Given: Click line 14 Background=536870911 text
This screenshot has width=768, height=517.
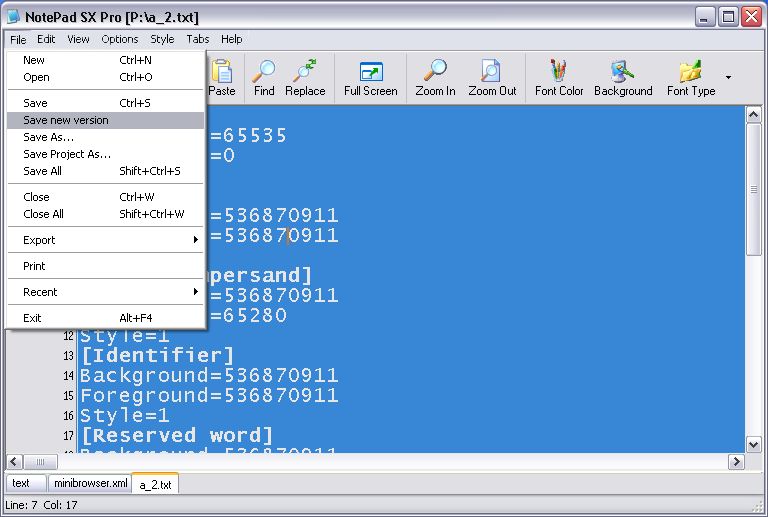Looking at the screenshot, I should point(209,376).
